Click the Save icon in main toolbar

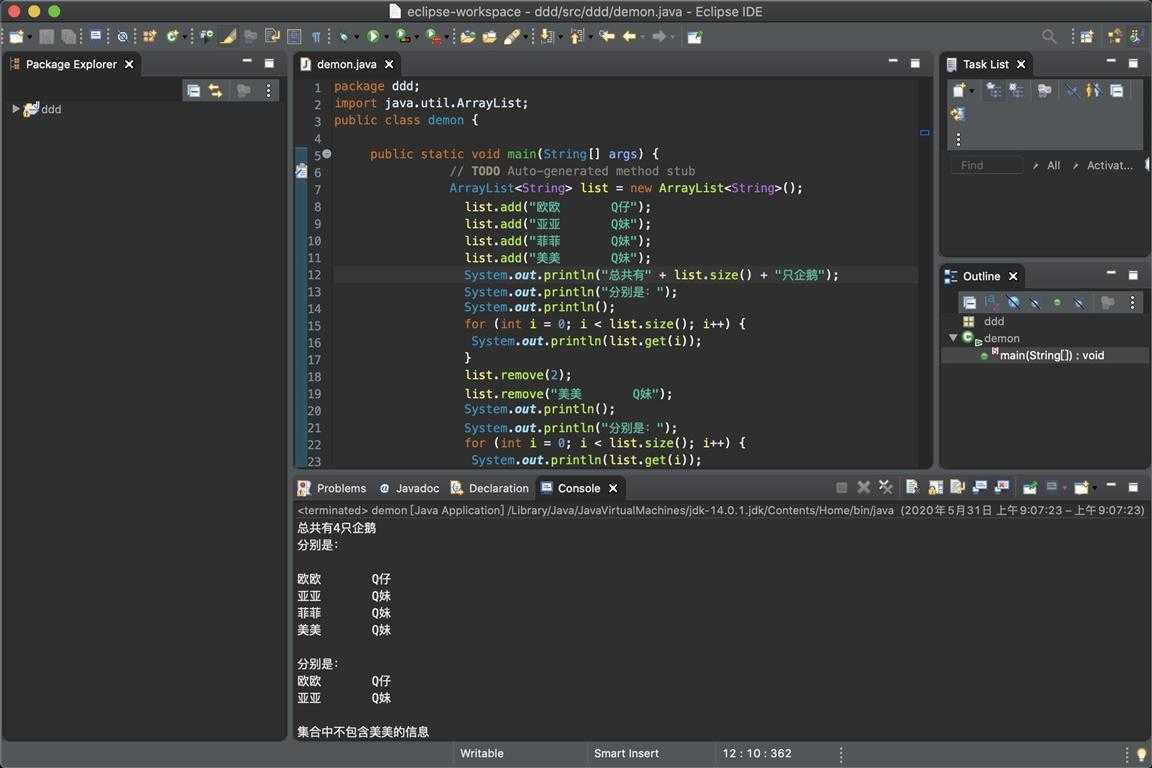tap(46, 36)
